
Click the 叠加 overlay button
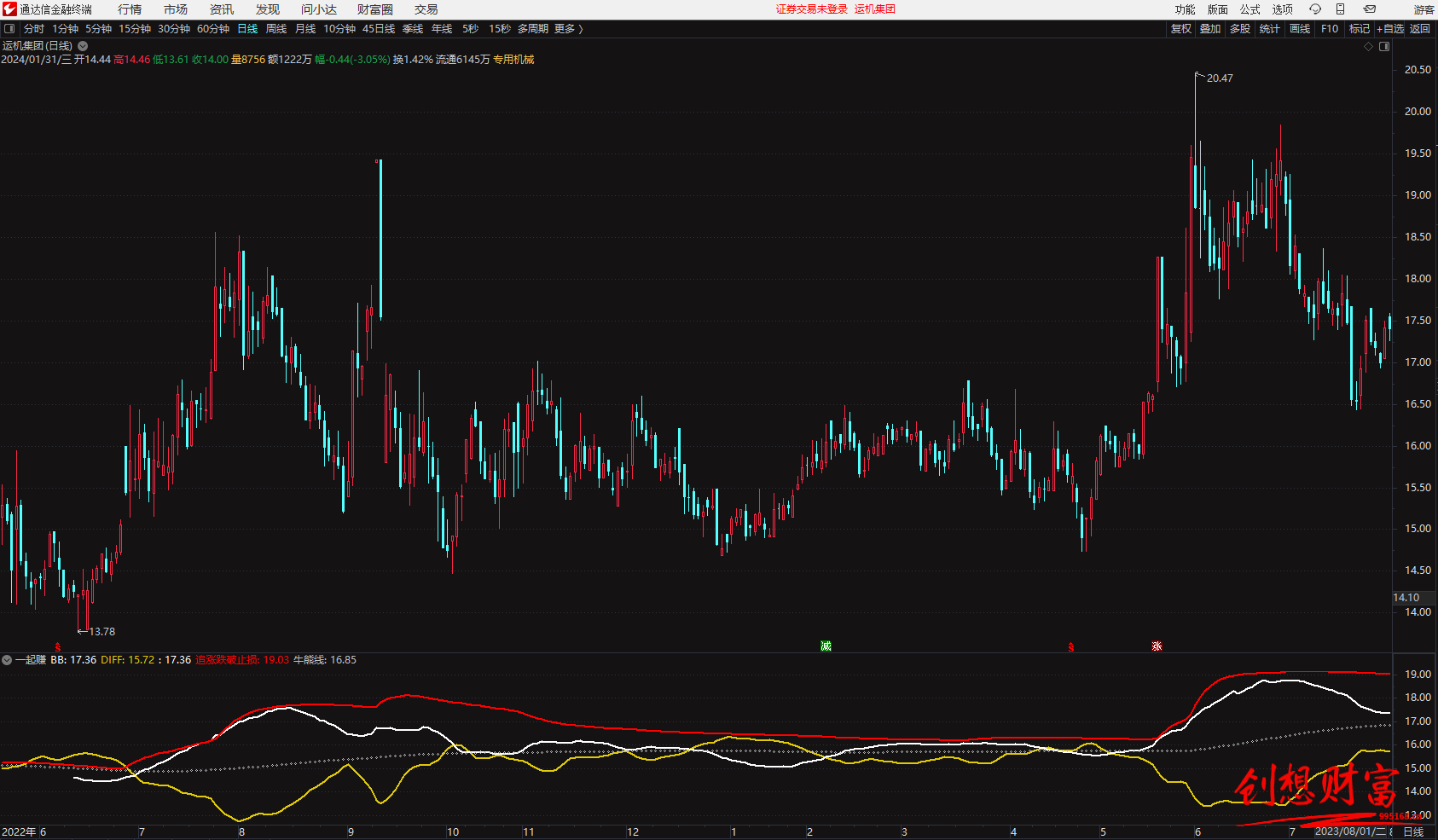point(1210,29)
